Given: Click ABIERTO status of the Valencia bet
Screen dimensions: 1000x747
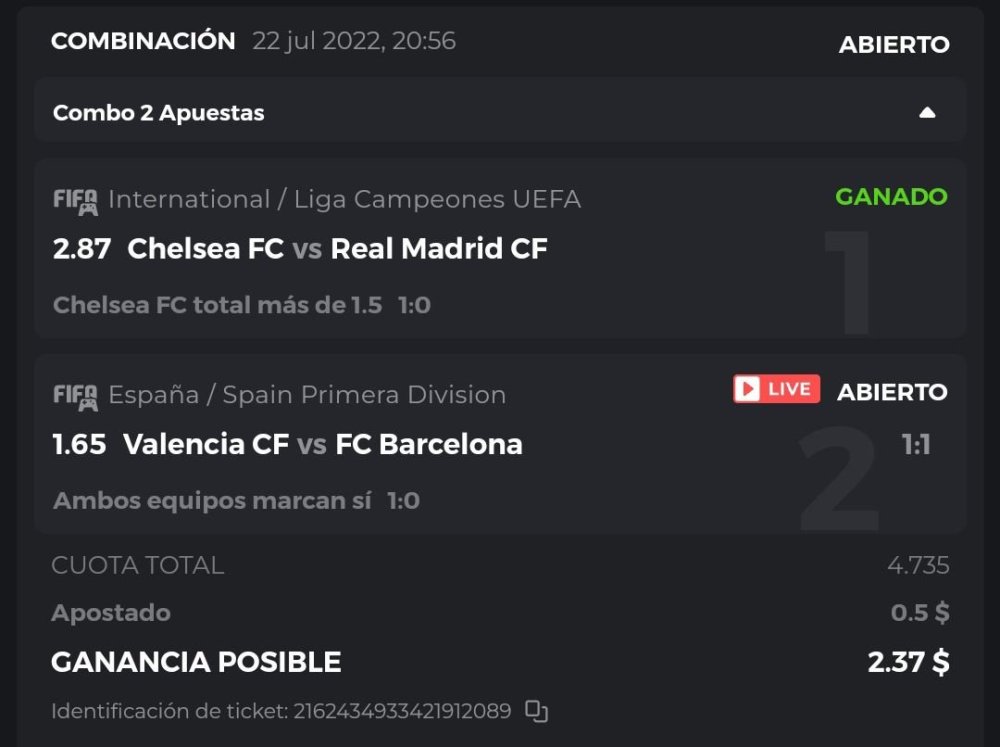Looking at the screenshot, I should [x=892, y=392].
